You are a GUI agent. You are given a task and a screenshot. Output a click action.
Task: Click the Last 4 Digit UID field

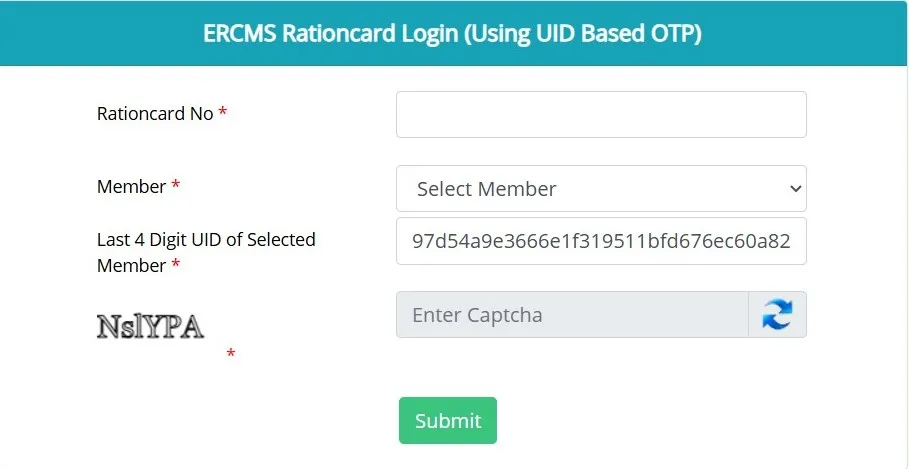(x=600, y=241)
